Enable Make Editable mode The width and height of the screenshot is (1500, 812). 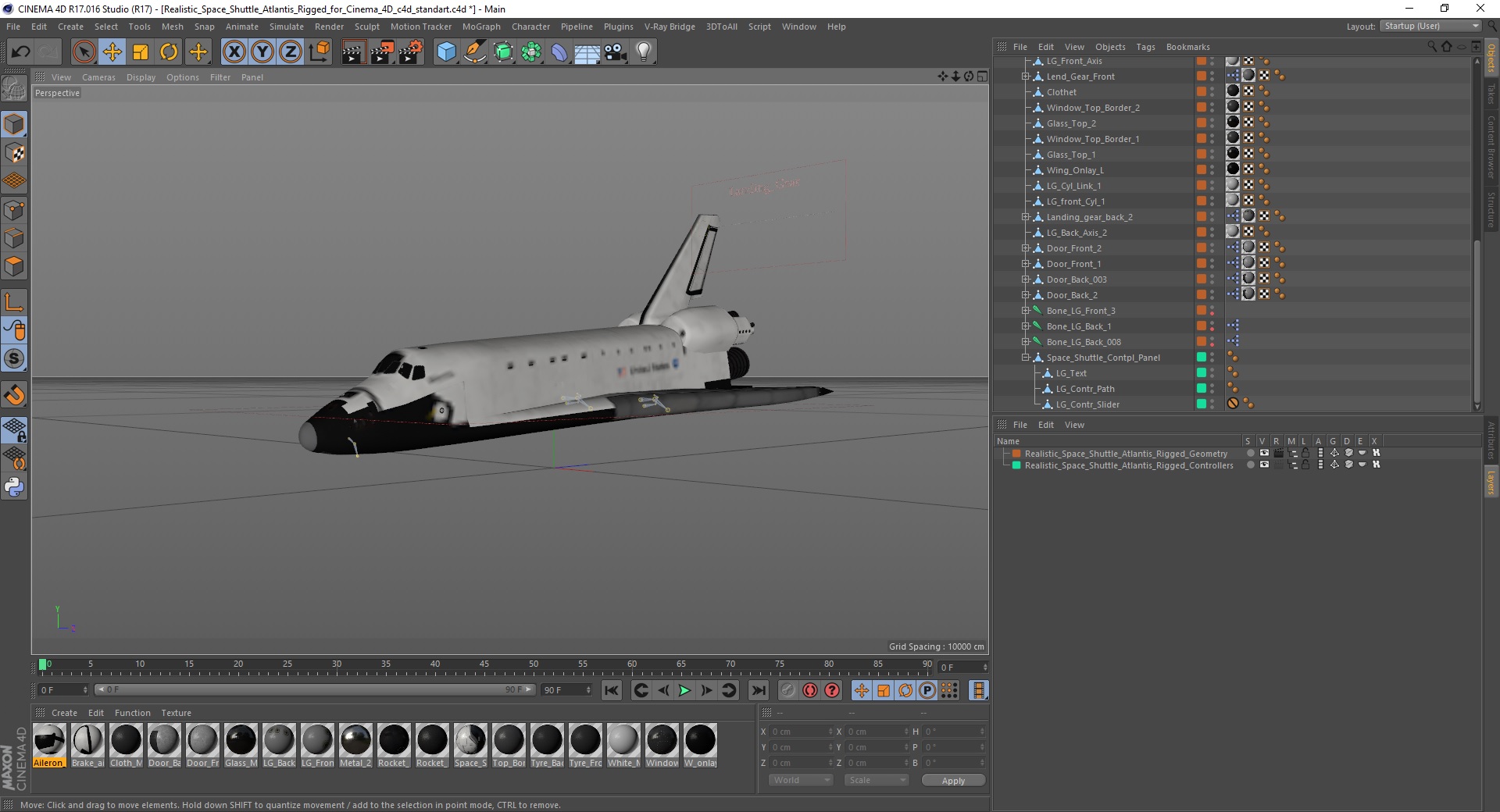point(14,88)
